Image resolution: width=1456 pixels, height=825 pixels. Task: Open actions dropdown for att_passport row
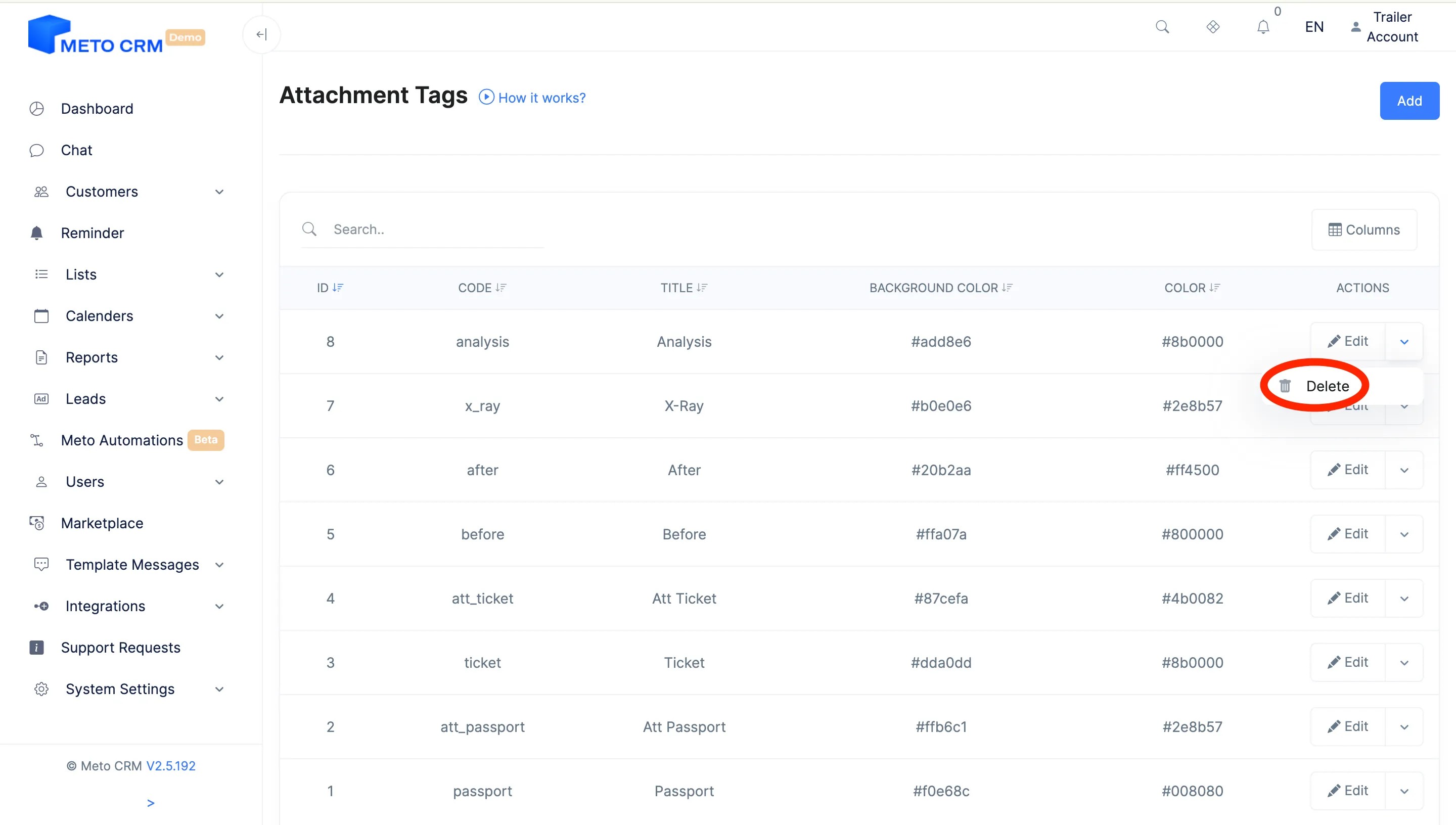click(1404, 726)
